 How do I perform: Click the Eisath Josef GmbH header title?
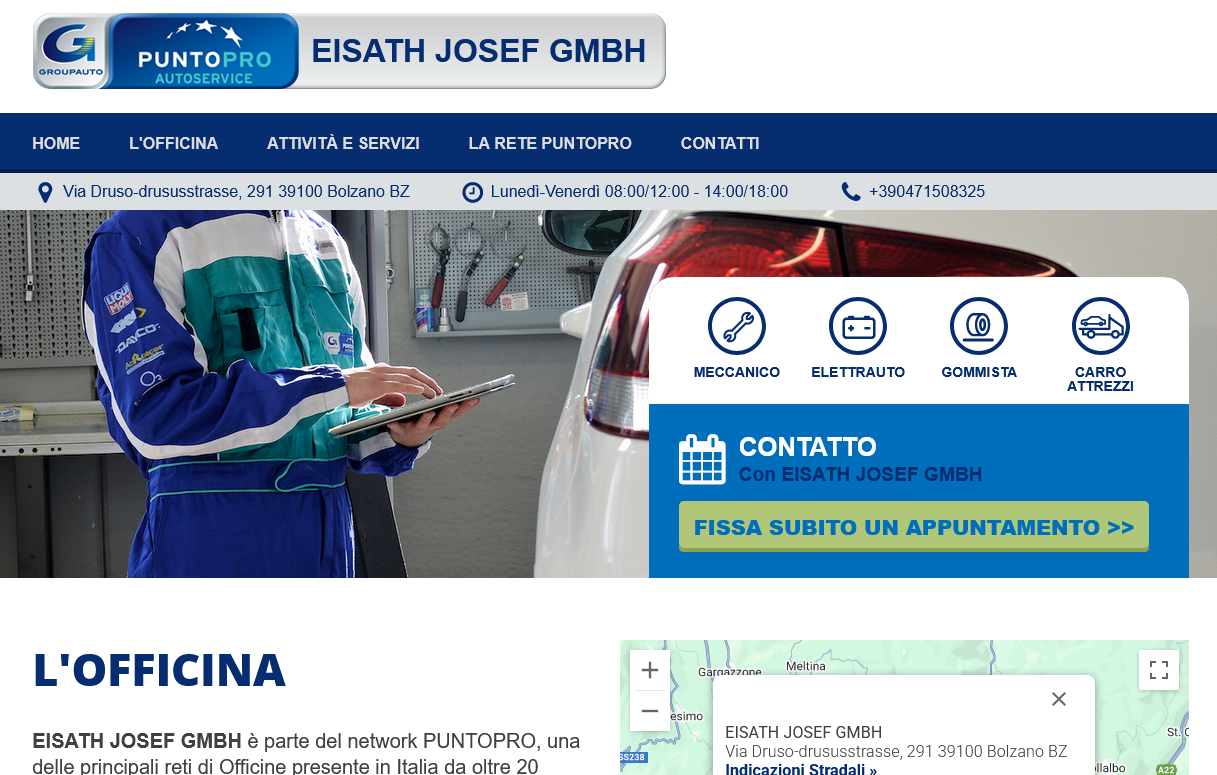(479, 51)
